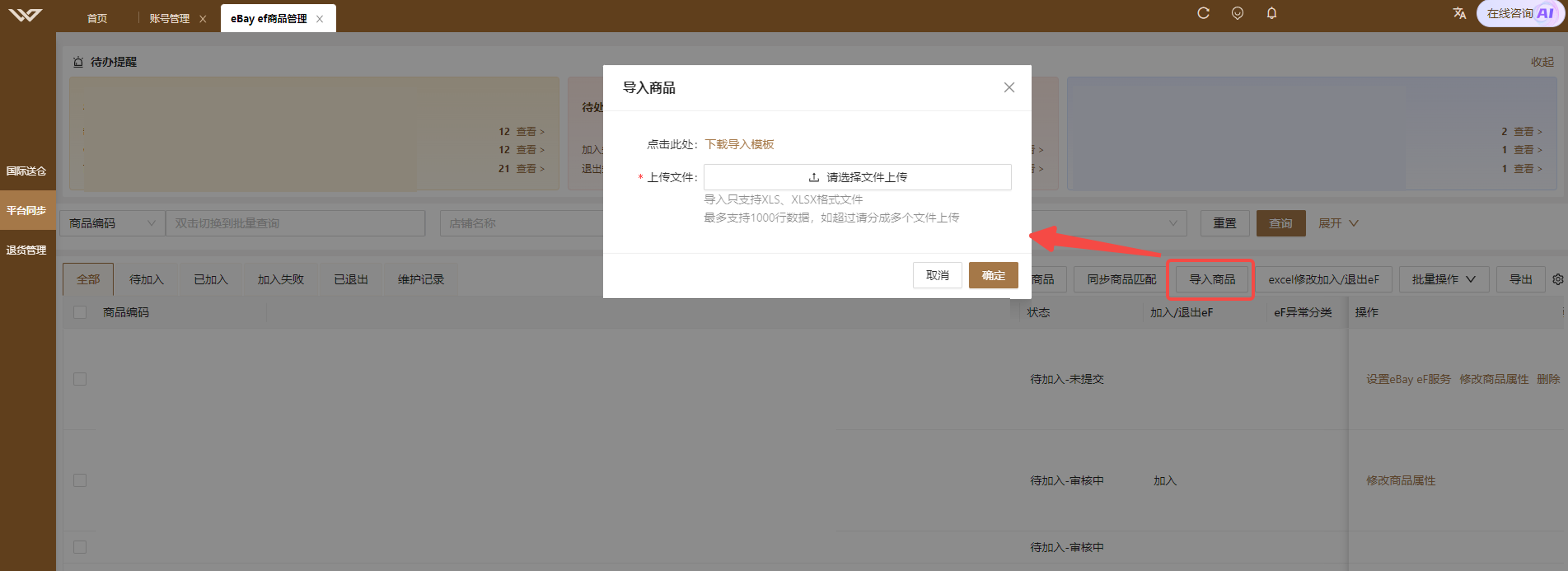Click excel修改加入/退出eF button
1568x571 pixels.
[1323, 279]
